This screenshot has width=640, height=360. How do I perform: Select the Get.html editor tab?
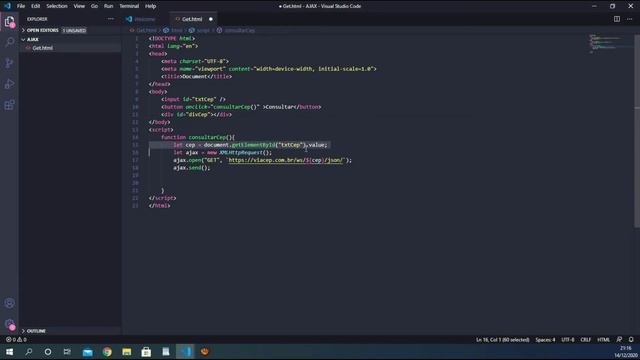[x=192, y=19]
